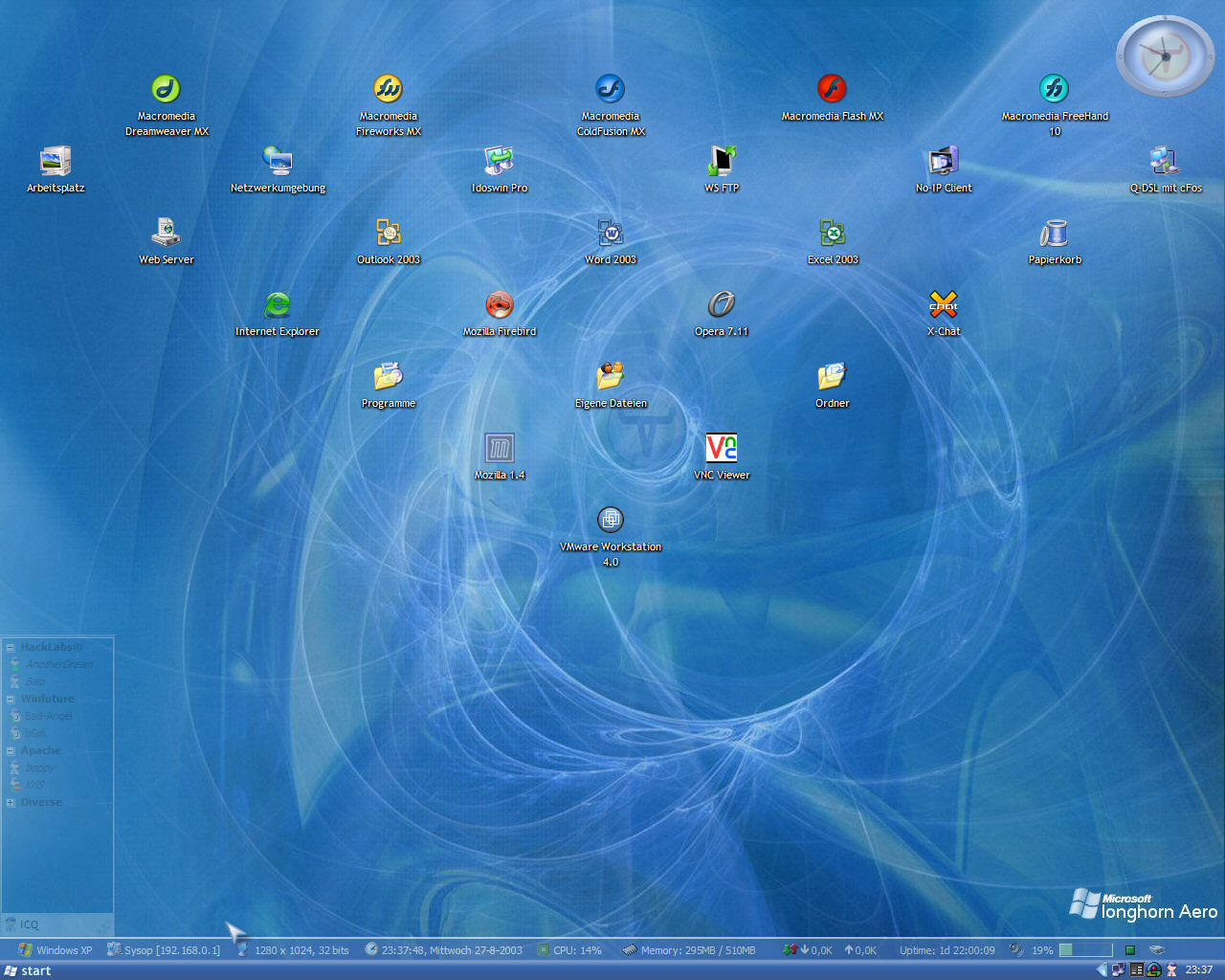Image resolution: width=1225 pixels, height=980 pixels.
Task: Launch Macromedia Fireworks MX shortcut
Action: click(388, 90)
